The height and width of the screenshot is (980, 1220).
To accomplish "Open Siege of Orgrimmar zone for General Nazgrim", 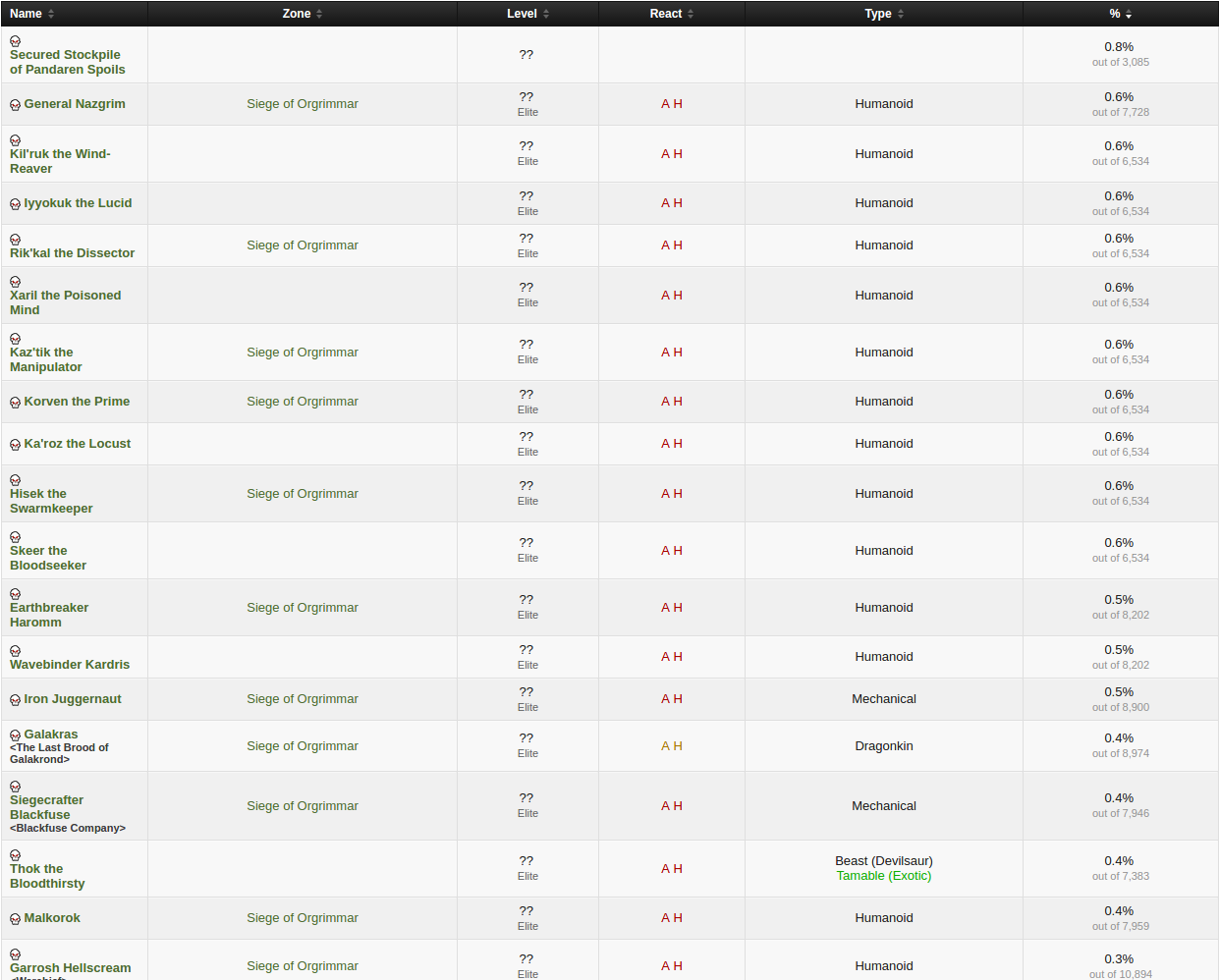I will pyautogui.click(x=302, y=104).
